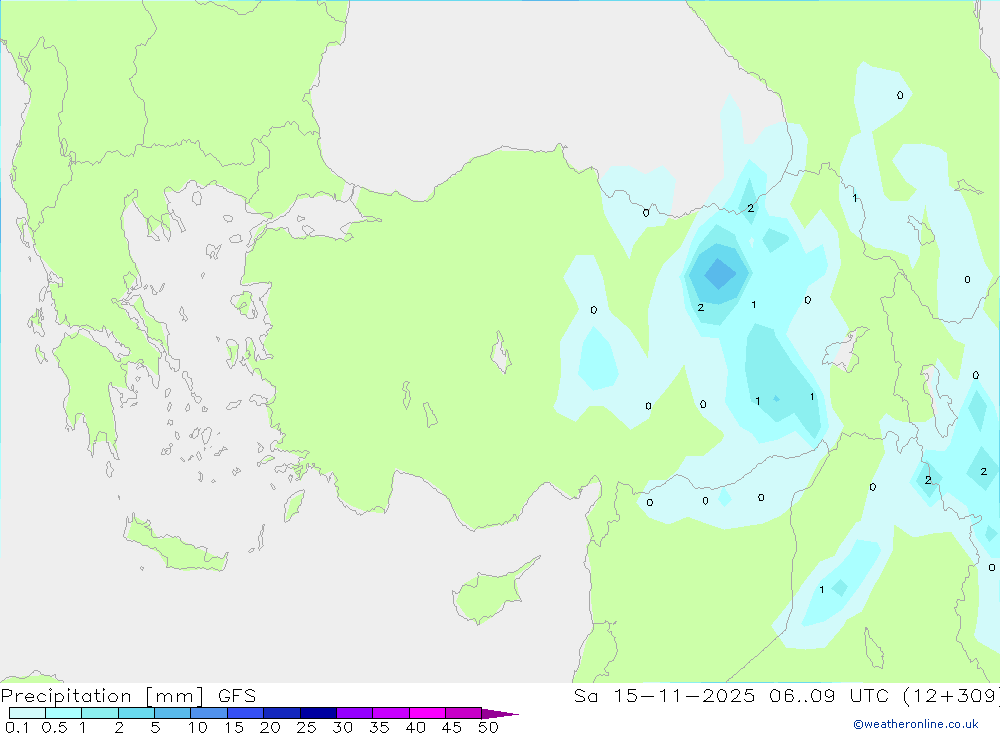1000x733 pixels.
Task: Click the 'Sa 15-11-2025' date text
Action: (664, 696)
